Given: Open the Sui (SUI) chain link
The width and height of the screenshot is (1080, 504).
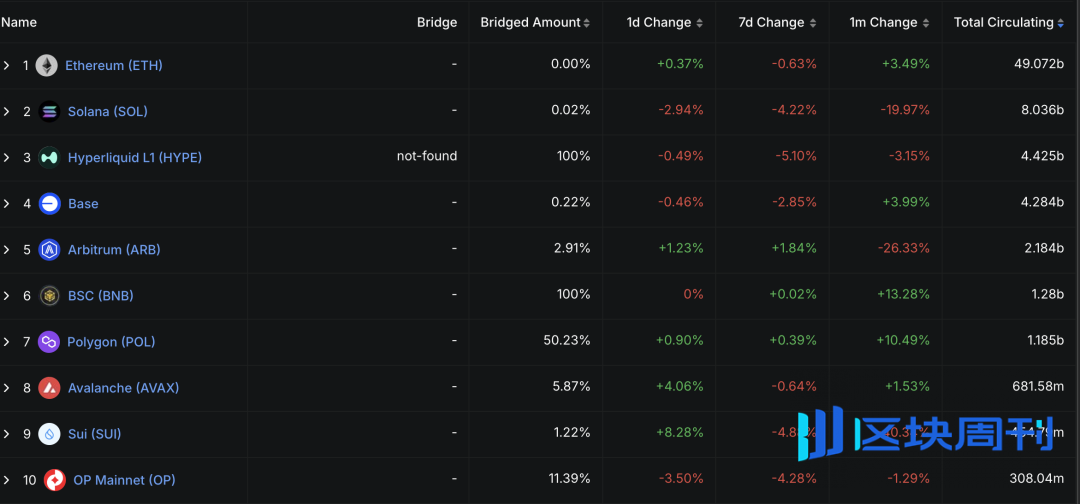Looking at the screenshot, I should pos(94,434).
